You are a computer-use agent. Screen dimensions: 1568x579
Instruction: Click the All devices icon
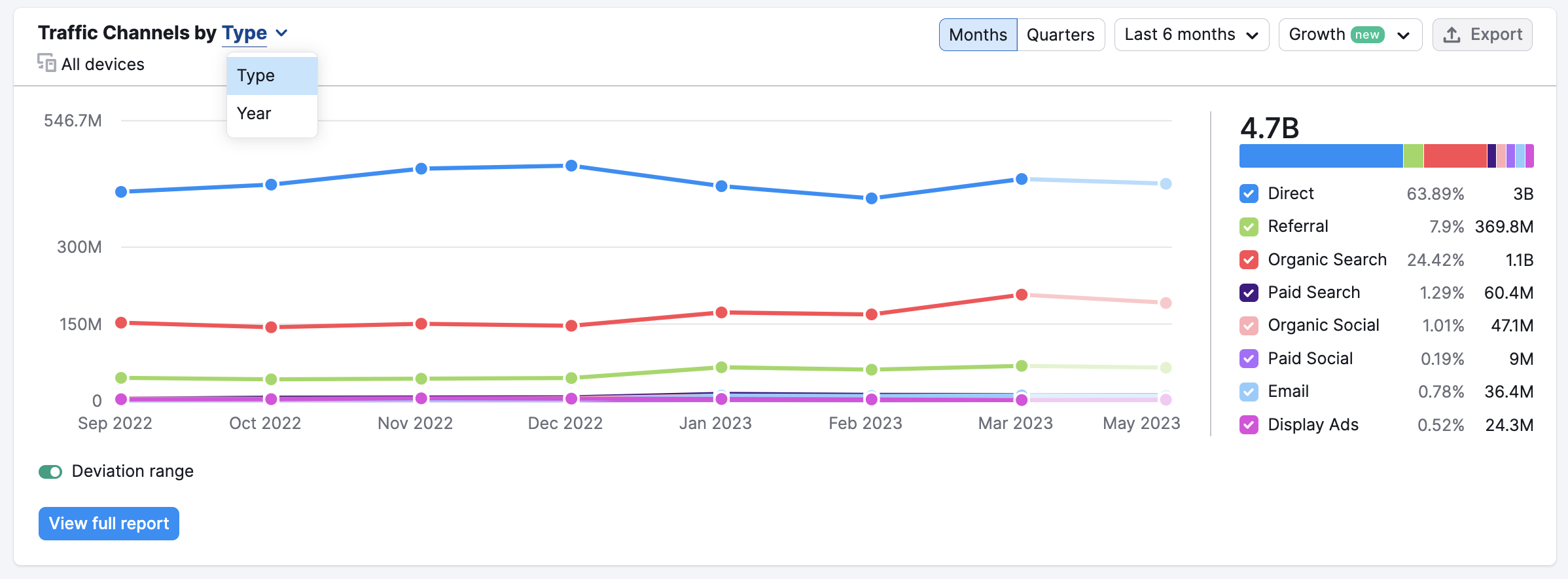click(x=46, y=63)
